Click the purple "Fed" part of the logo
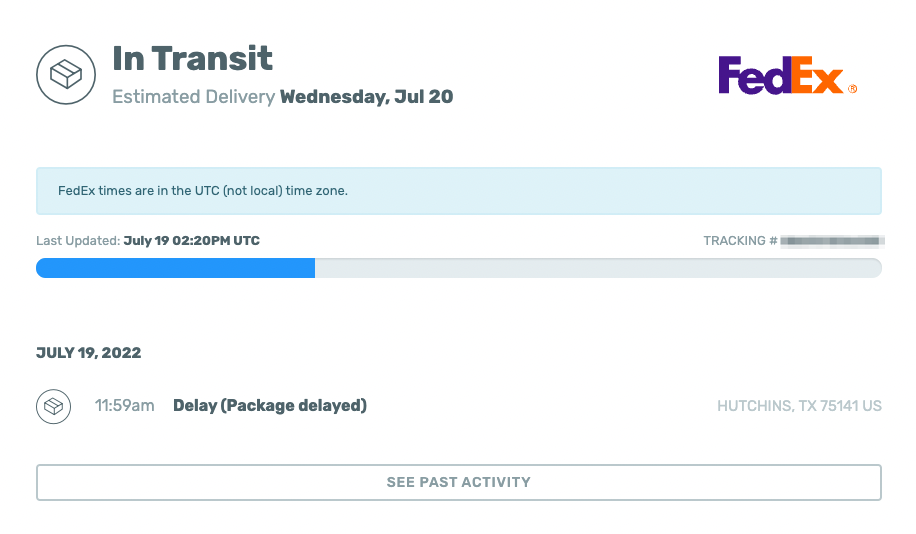Image resolution: width=916 pixels, height=534 pixels. click(753, 76)
